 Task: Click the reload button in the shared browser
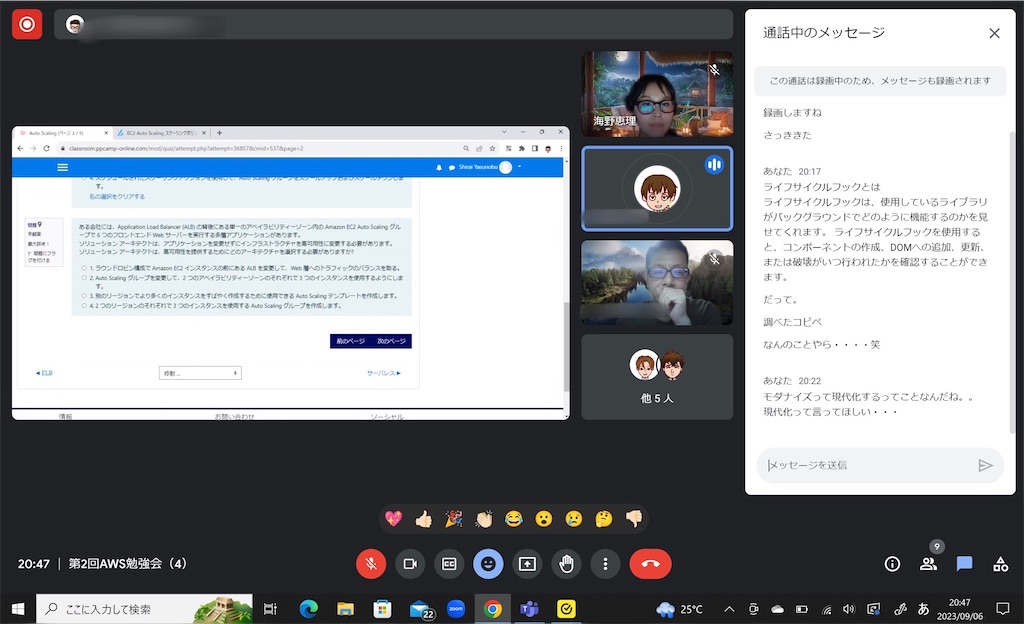click(46, 148)
